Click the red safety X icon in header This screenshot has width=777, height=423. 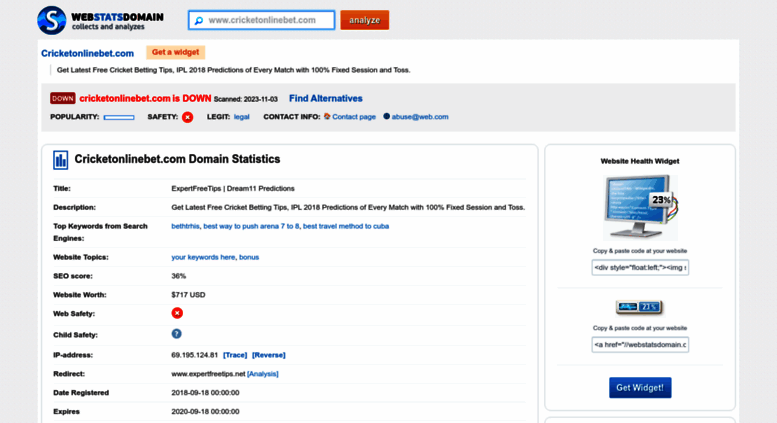click(x=187, y=117)
